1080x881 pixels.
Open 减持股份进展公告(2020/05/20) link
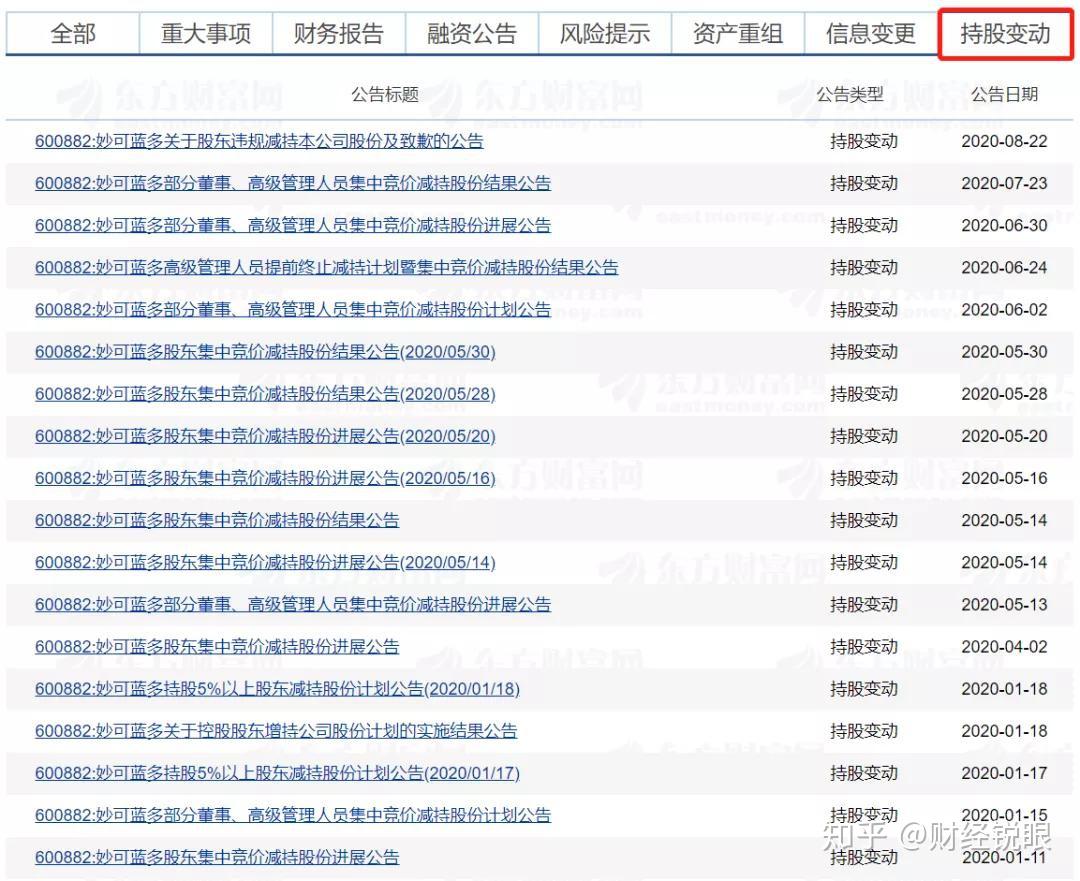[x=265, y=436]
